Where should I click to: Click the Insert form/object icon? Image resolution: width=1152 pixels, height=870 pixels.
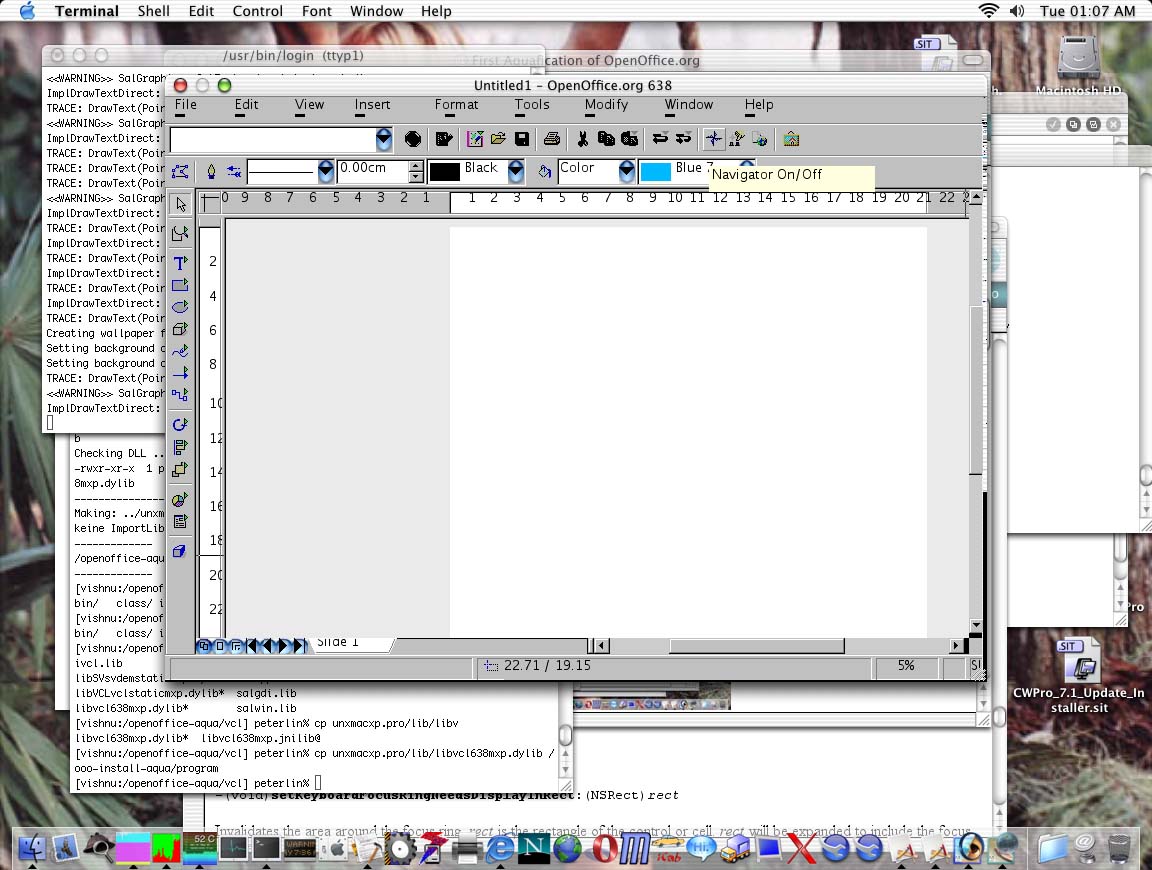pyautogui.click(x=181, y=522)
